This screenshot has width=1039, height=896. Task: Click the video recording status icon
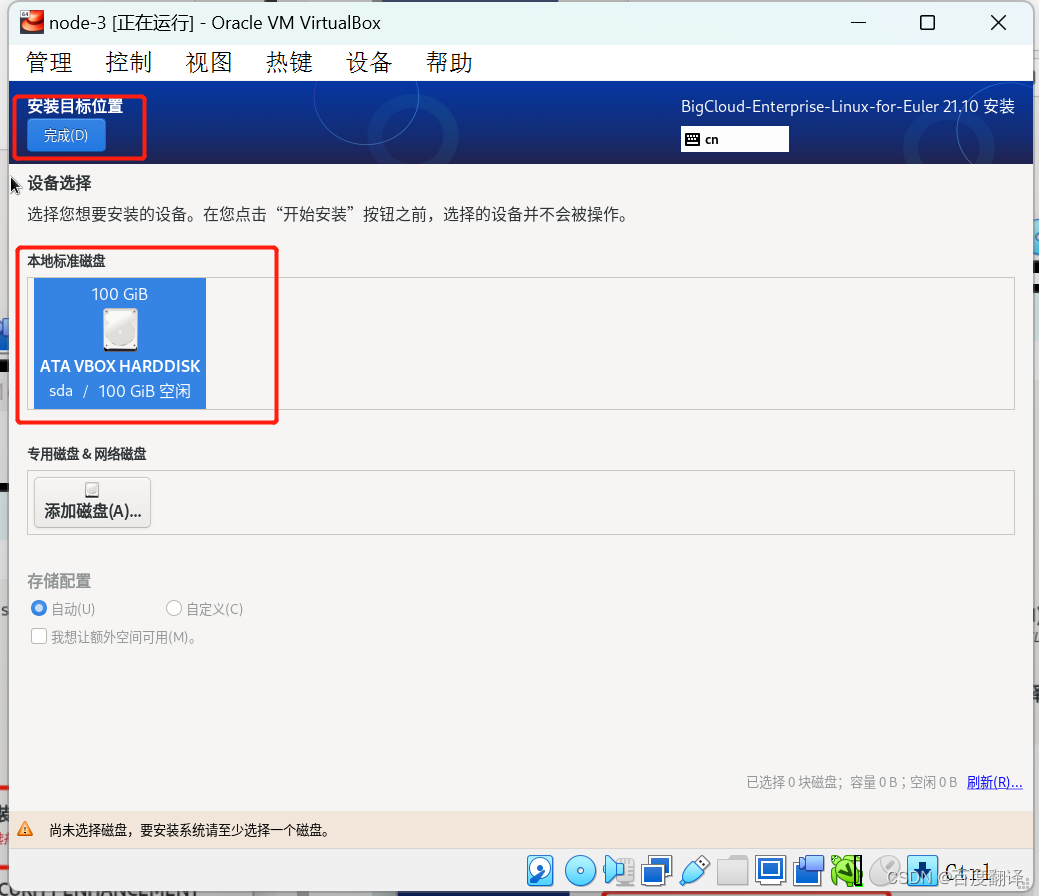(x=808, y=871)
